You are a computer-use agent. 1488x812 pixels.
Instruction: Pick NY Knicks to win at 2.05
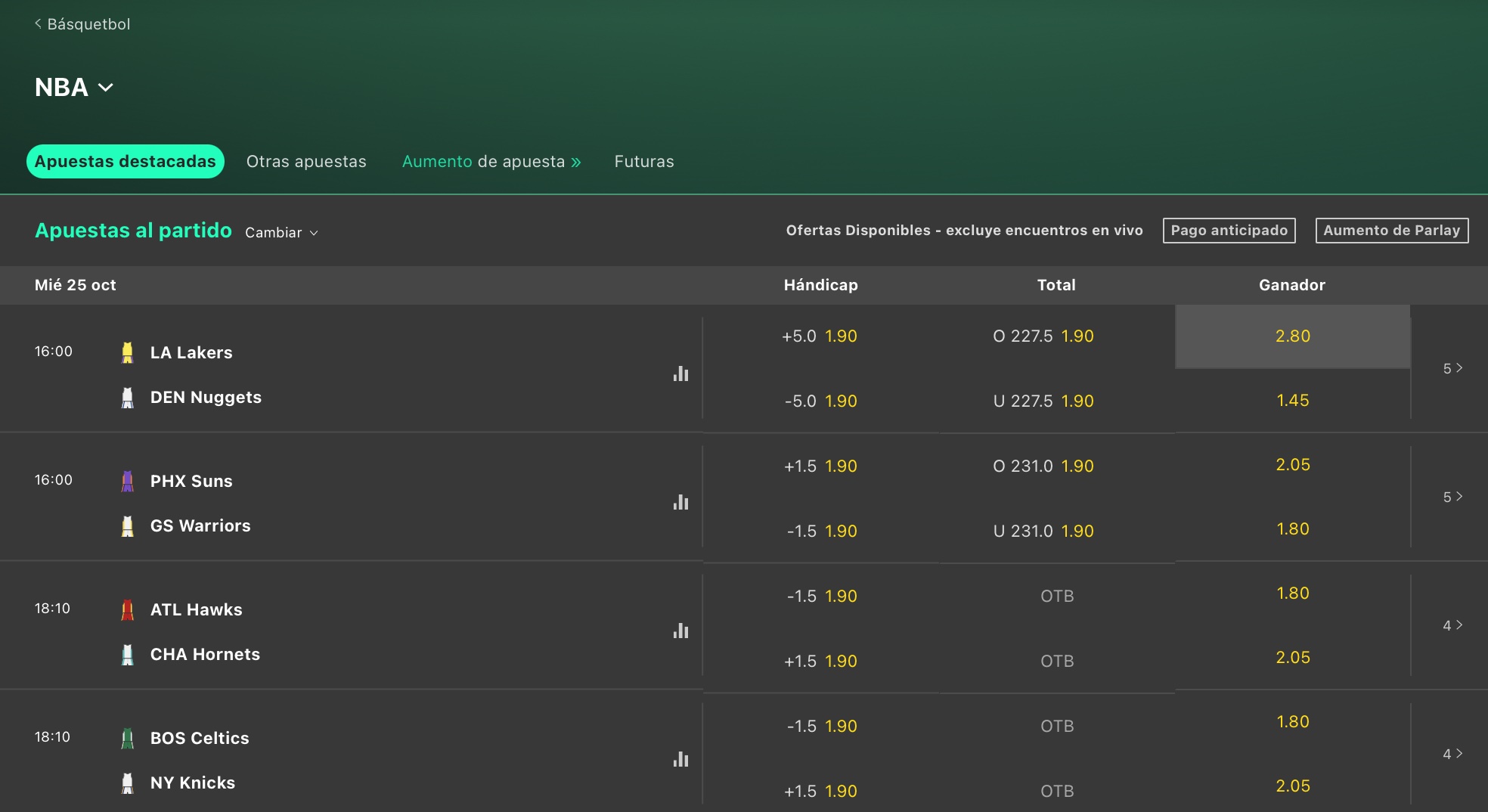coord(1293,786)
